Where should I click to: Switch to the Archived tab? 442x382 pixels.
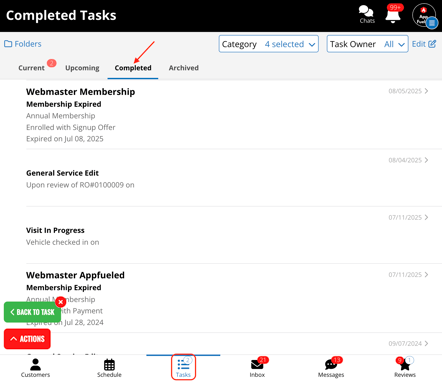(x=184, y=68)
